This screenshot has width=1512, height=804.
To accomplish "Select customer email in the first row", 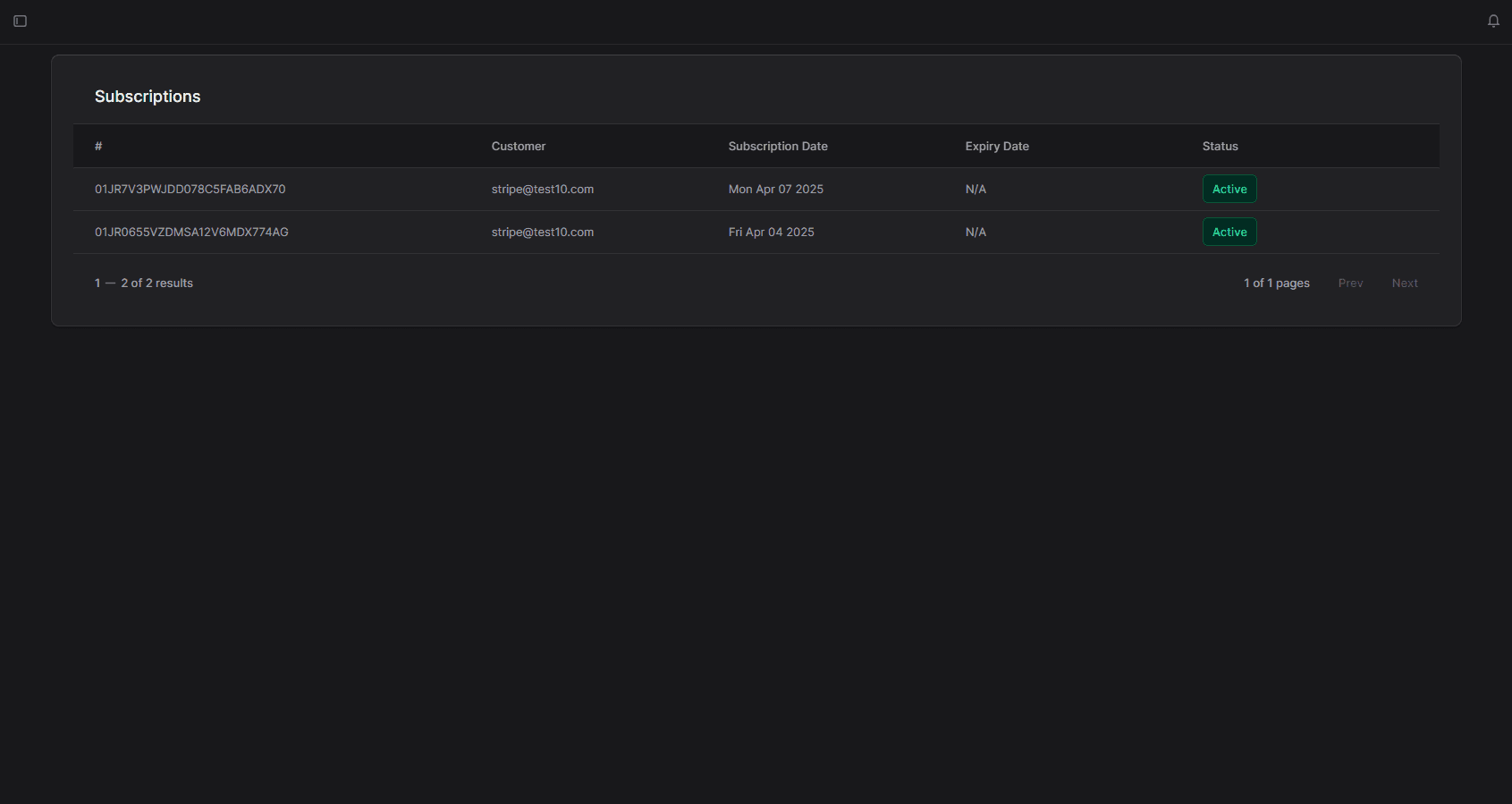I will coord(542,190).
